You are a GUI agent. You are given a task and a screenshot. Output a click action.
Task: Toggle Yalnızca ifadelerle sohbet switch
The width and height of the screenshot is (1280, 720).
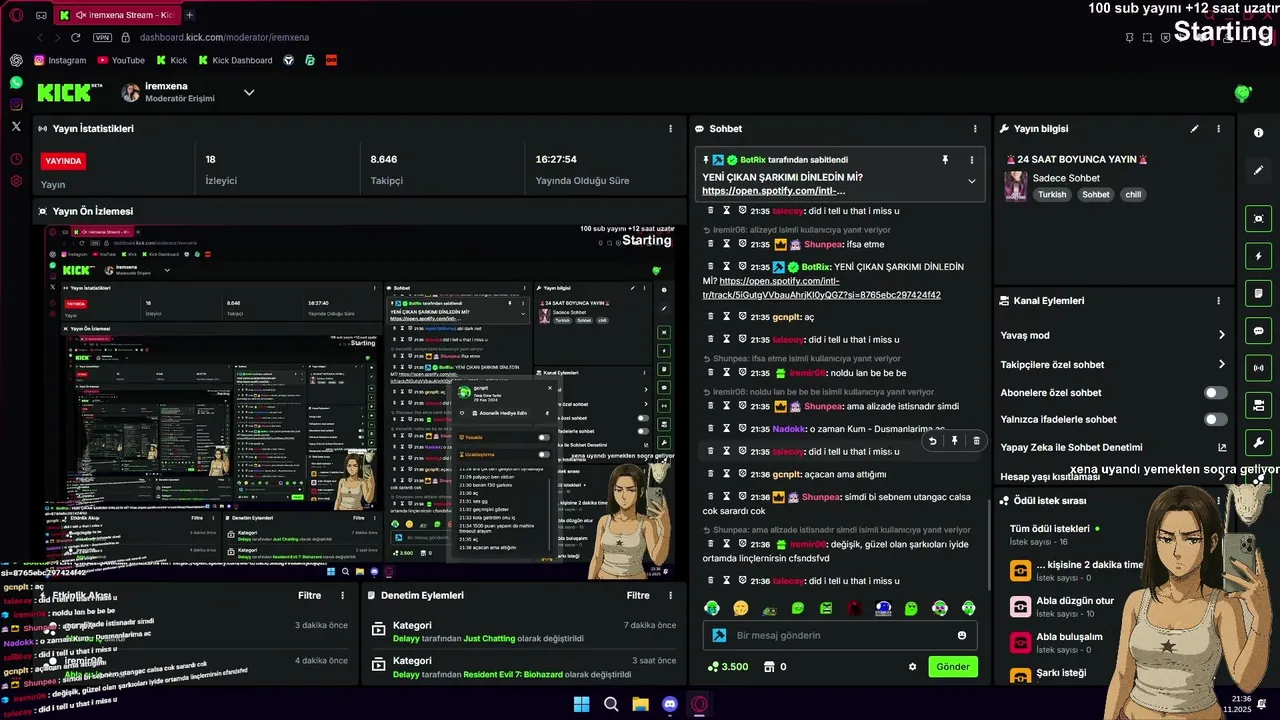click(x=1215, y=420)
